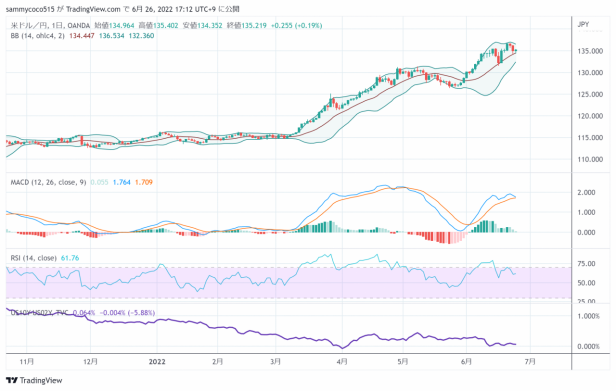Screen dimensions: 616x391
Task: Click the publish date '6月 26, 2022 17:12 UTC+9'
Action: click(174, 9)
